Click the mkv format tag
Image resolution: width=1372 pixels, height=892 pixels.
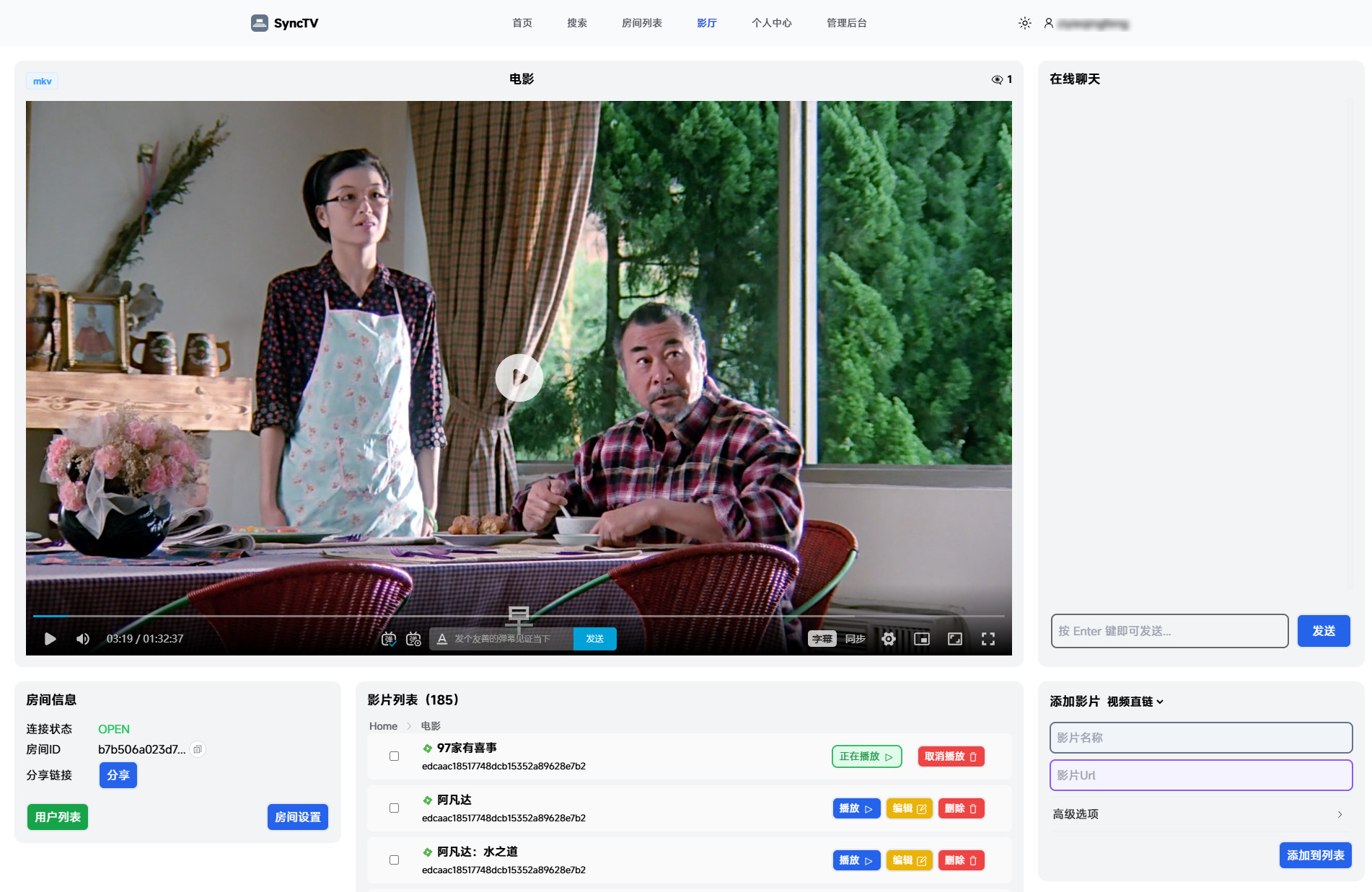[43, 81]
